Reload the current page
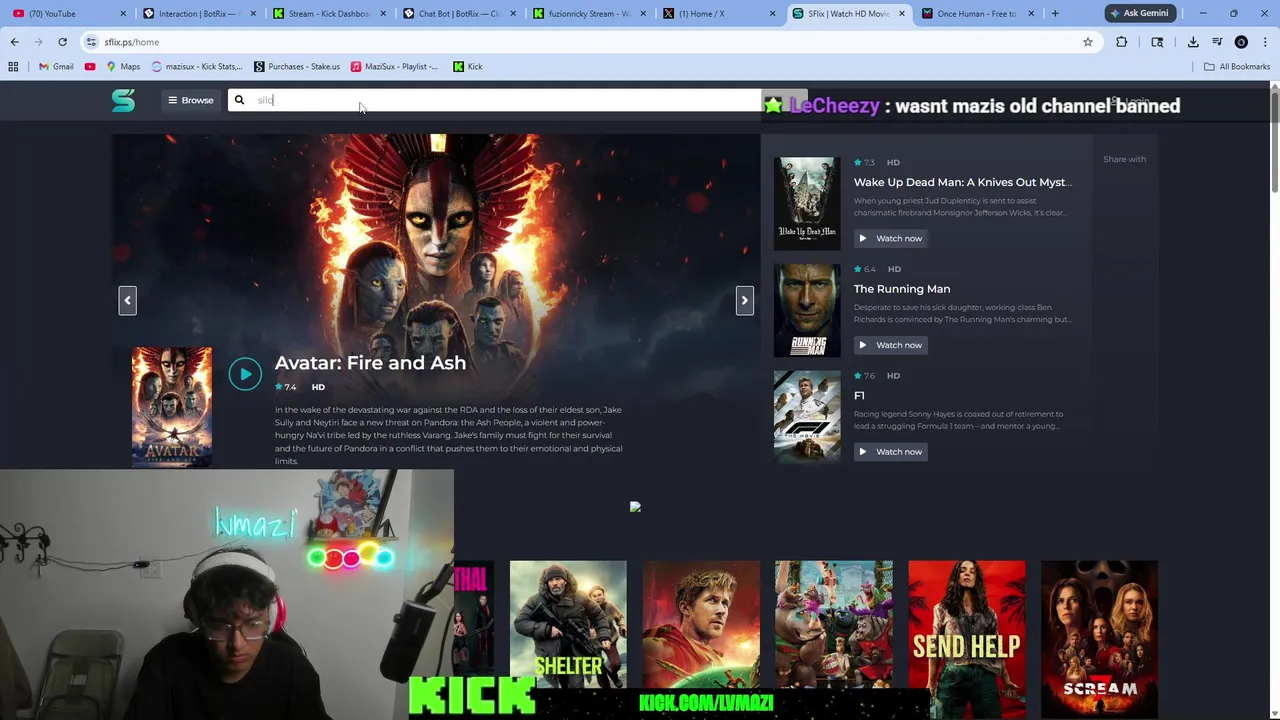Image resolution: width=1280 pixels, height=720 pixels. tap(62, 42)
